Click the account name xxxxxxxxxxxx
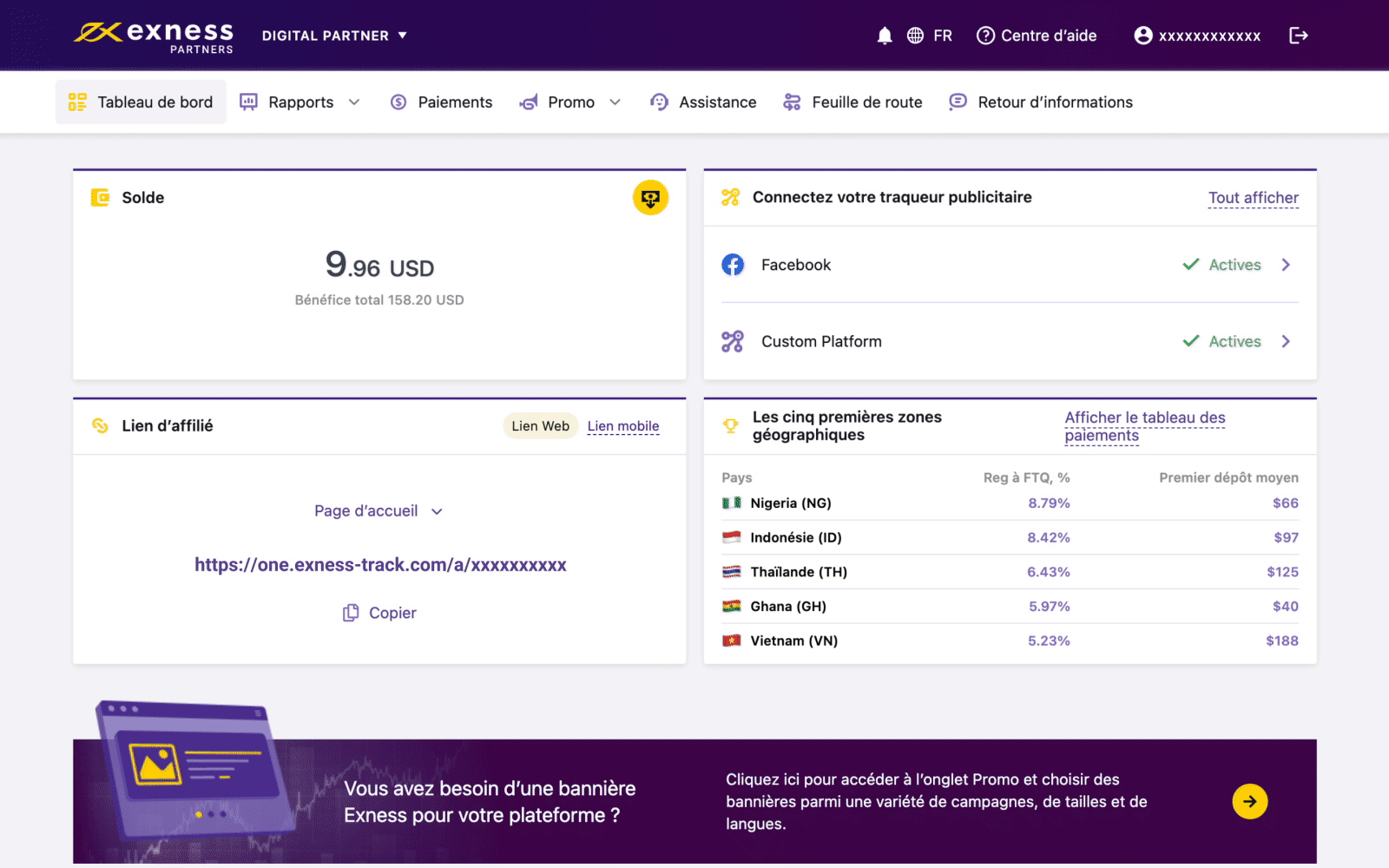Image resolution: width=1389 pixels, height=868 pixels. click(1209, 36)
